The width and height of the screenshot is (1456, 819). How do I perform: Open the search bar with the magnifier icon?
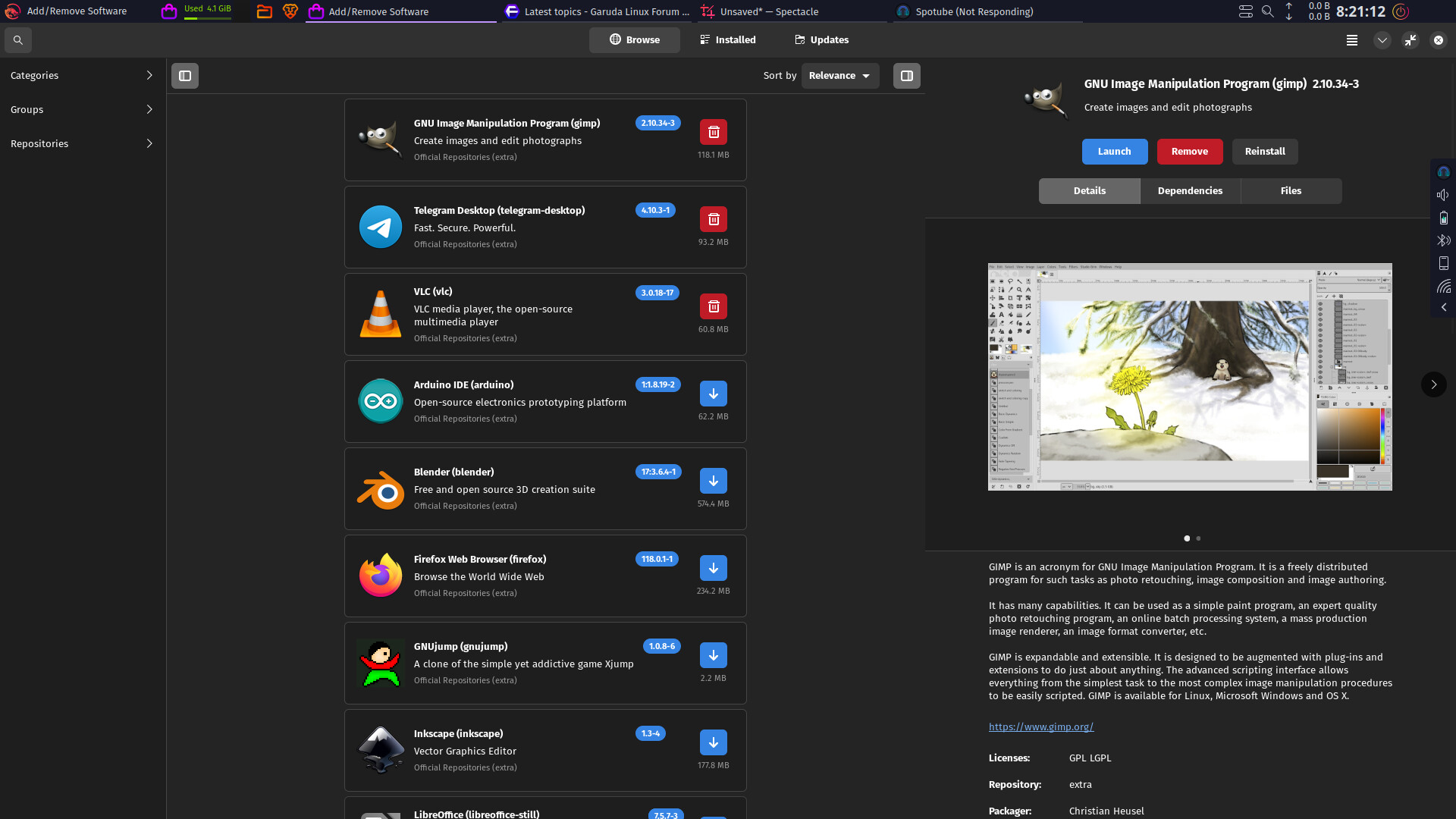pos(17,40)
